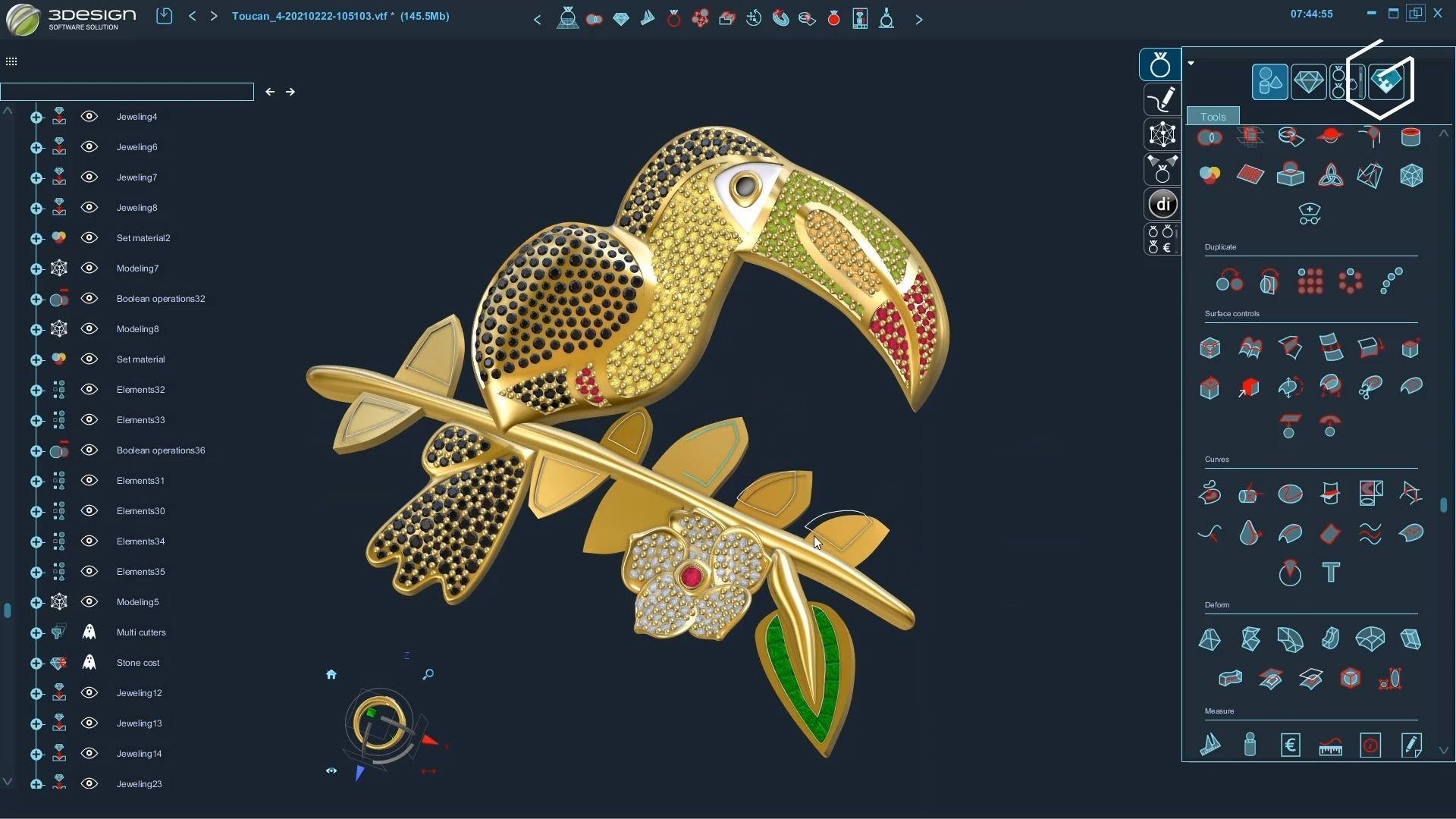Click the tree forward arrow button
Screen dimensions: 1456x819
pos(290,92)
